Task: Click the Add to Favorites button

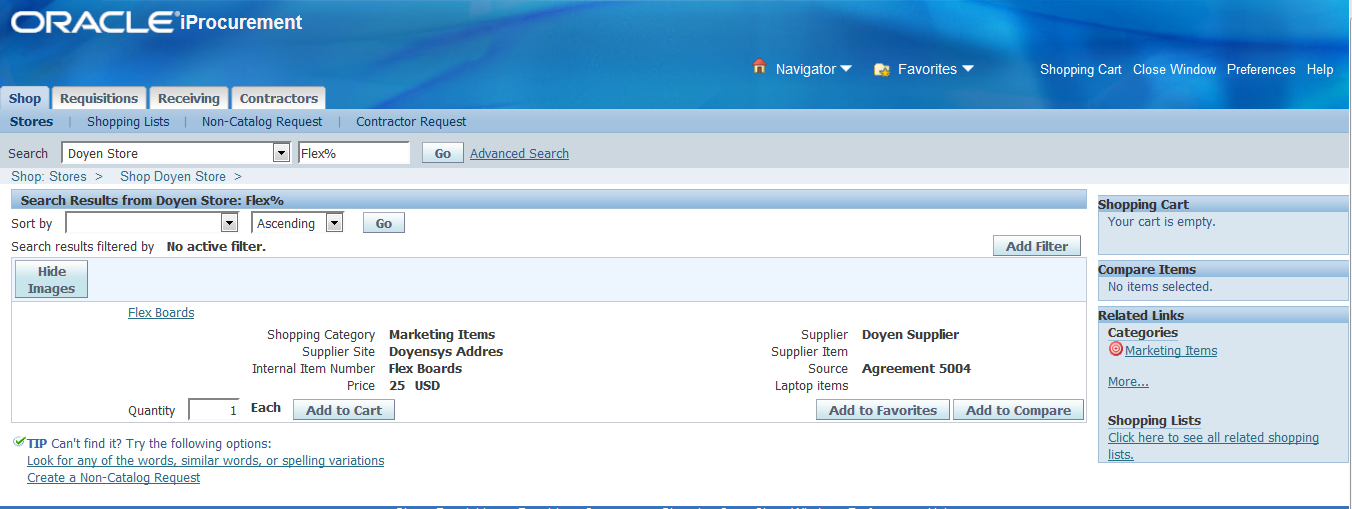Action: click(883, 410)
